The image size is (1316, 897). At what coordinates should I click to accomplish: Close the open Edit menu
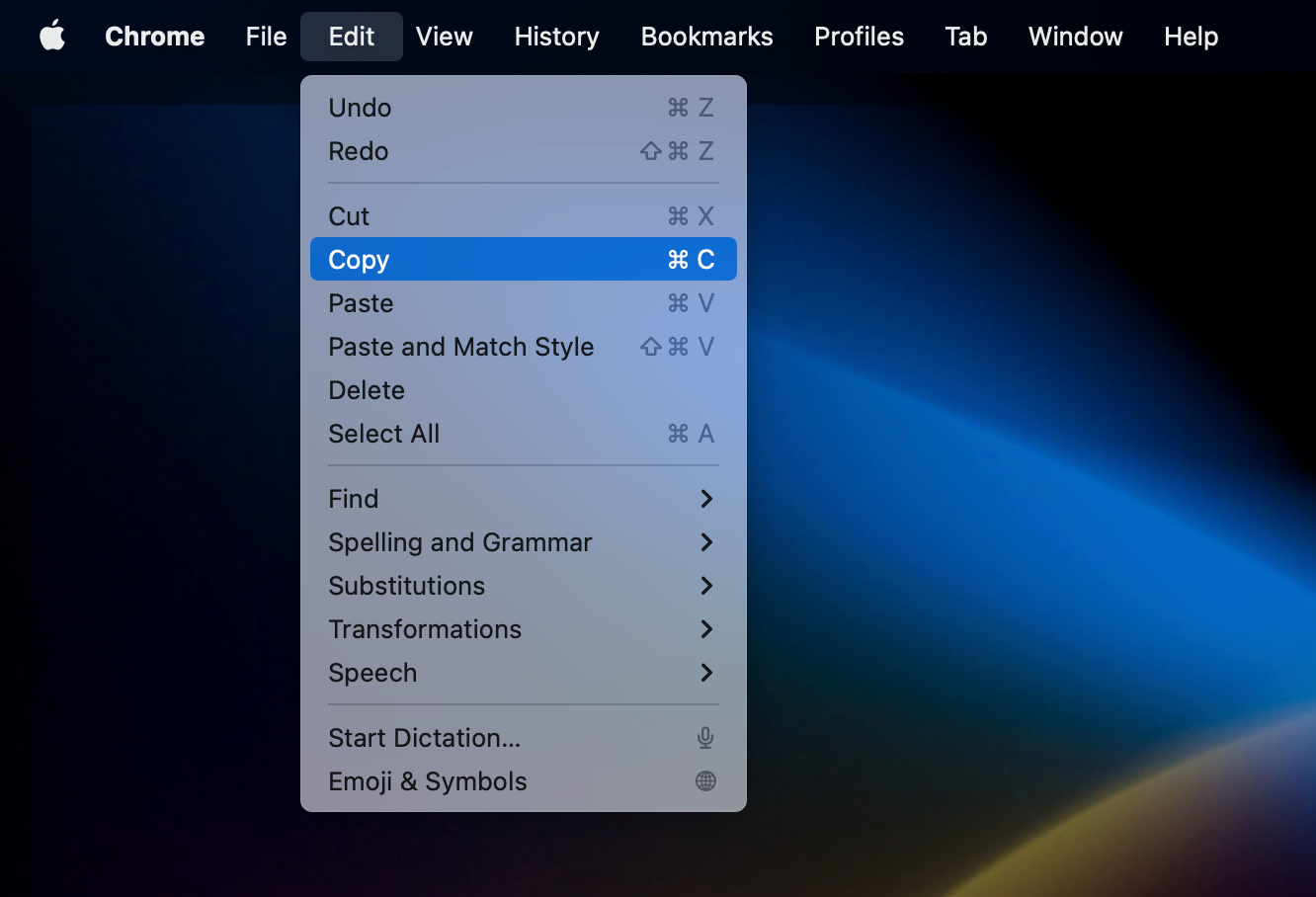[352, 37]
